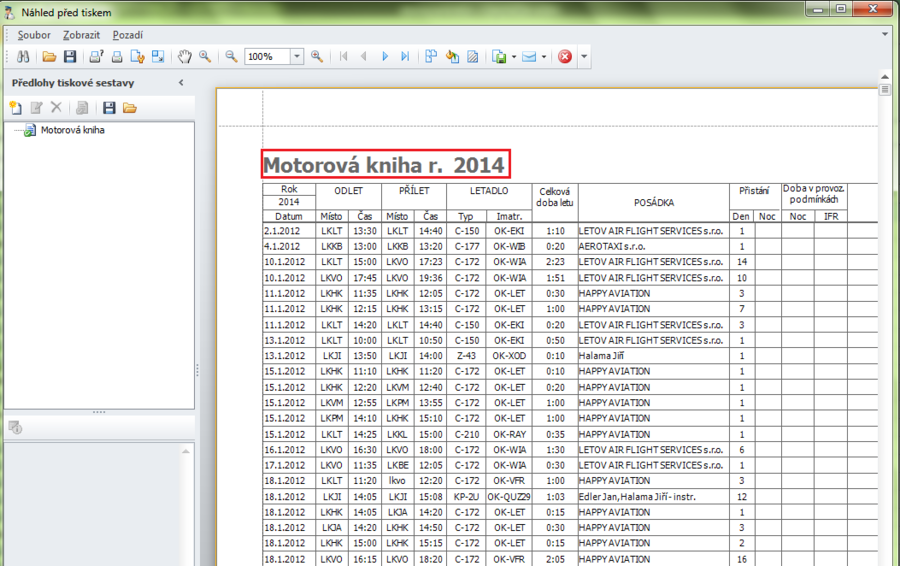This screenshot has height=566, width=900.
Task: Go to the next page arrow
Action: [385, 57]
